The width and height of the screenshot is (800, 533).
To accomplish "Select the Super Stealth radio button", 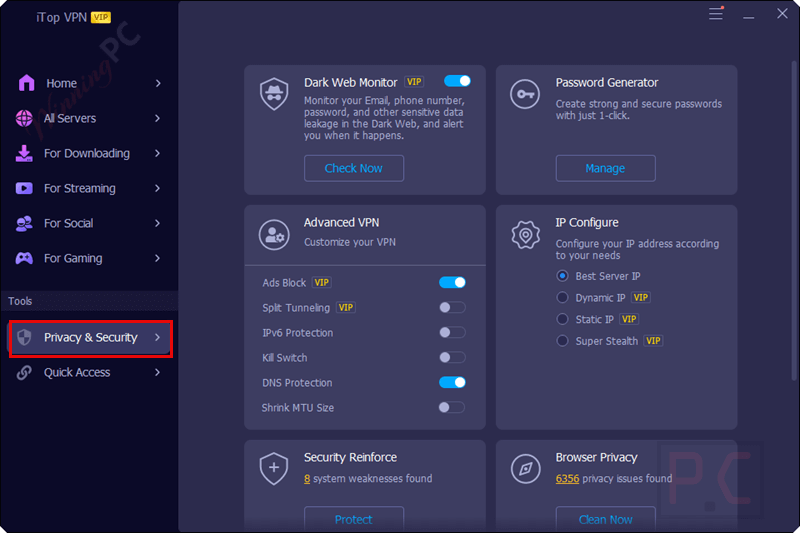I will [x=562, y=341].
